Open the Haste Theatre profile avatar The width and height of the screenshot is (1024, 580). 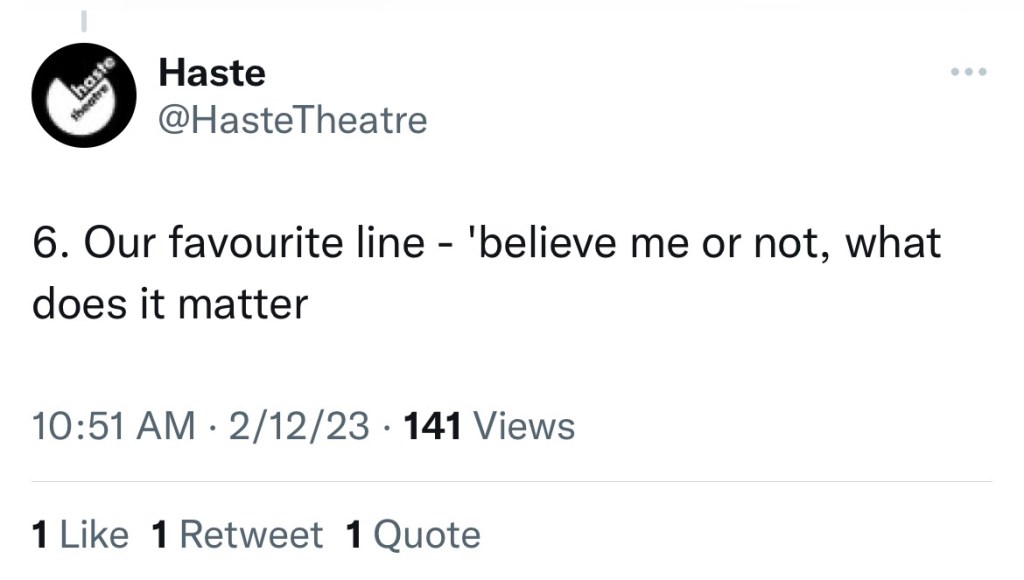[82, 96]
